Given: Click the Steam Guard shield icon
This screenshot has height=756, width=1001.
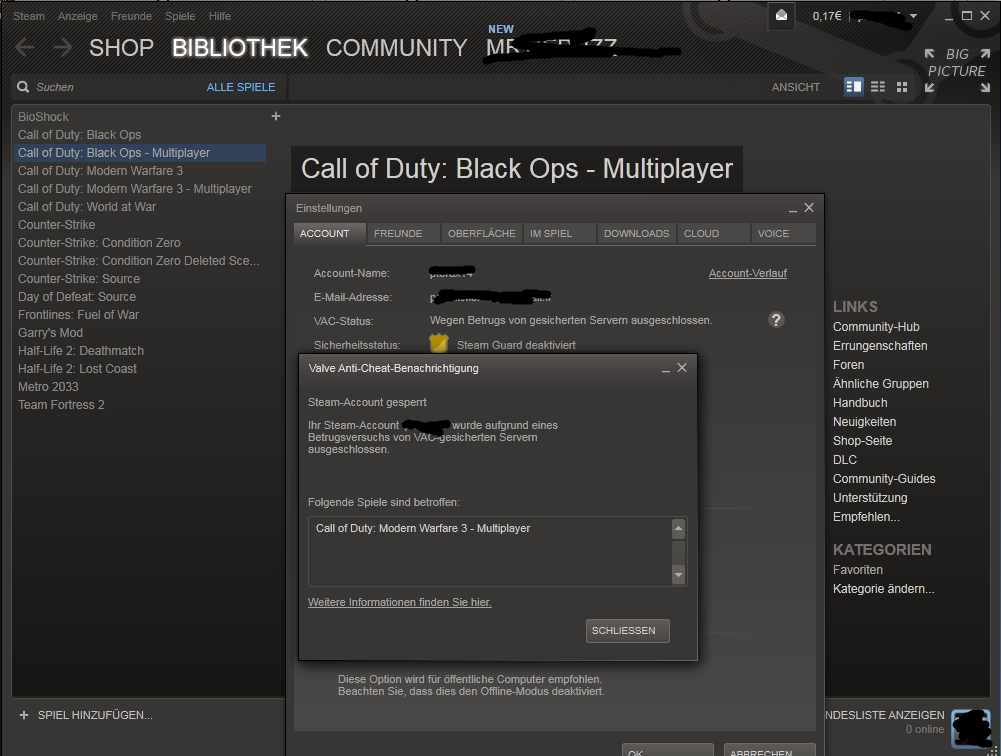Looking at the screenshot, I should [x=439, y=344].
